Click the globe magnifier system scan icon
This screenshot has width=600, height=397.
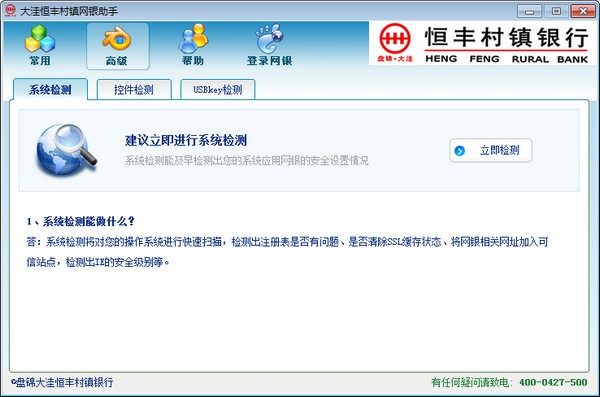coord(66,150)
